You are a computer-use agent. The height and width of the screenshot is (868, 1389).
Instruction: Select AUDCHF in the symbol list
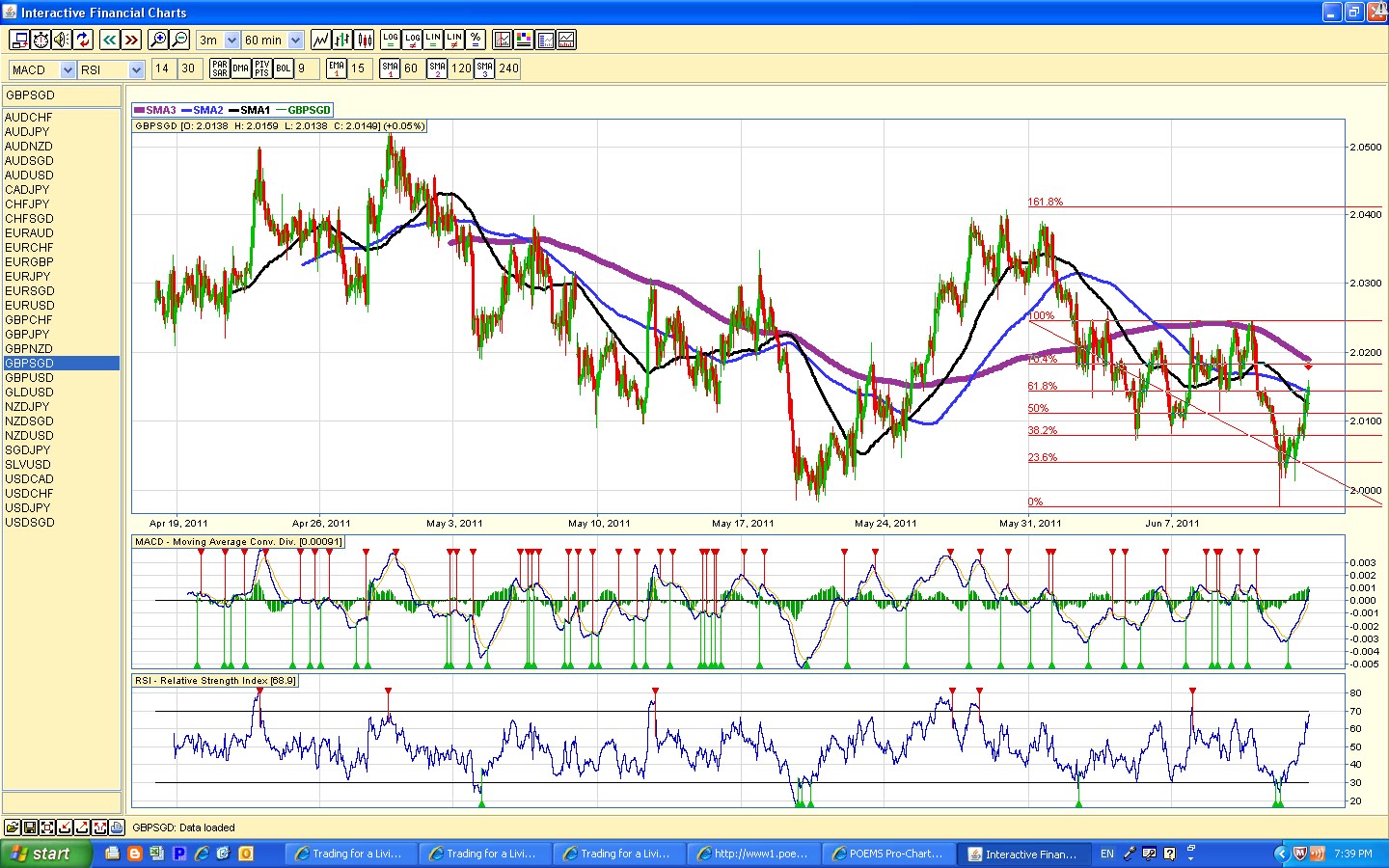[x=62, y=118]
